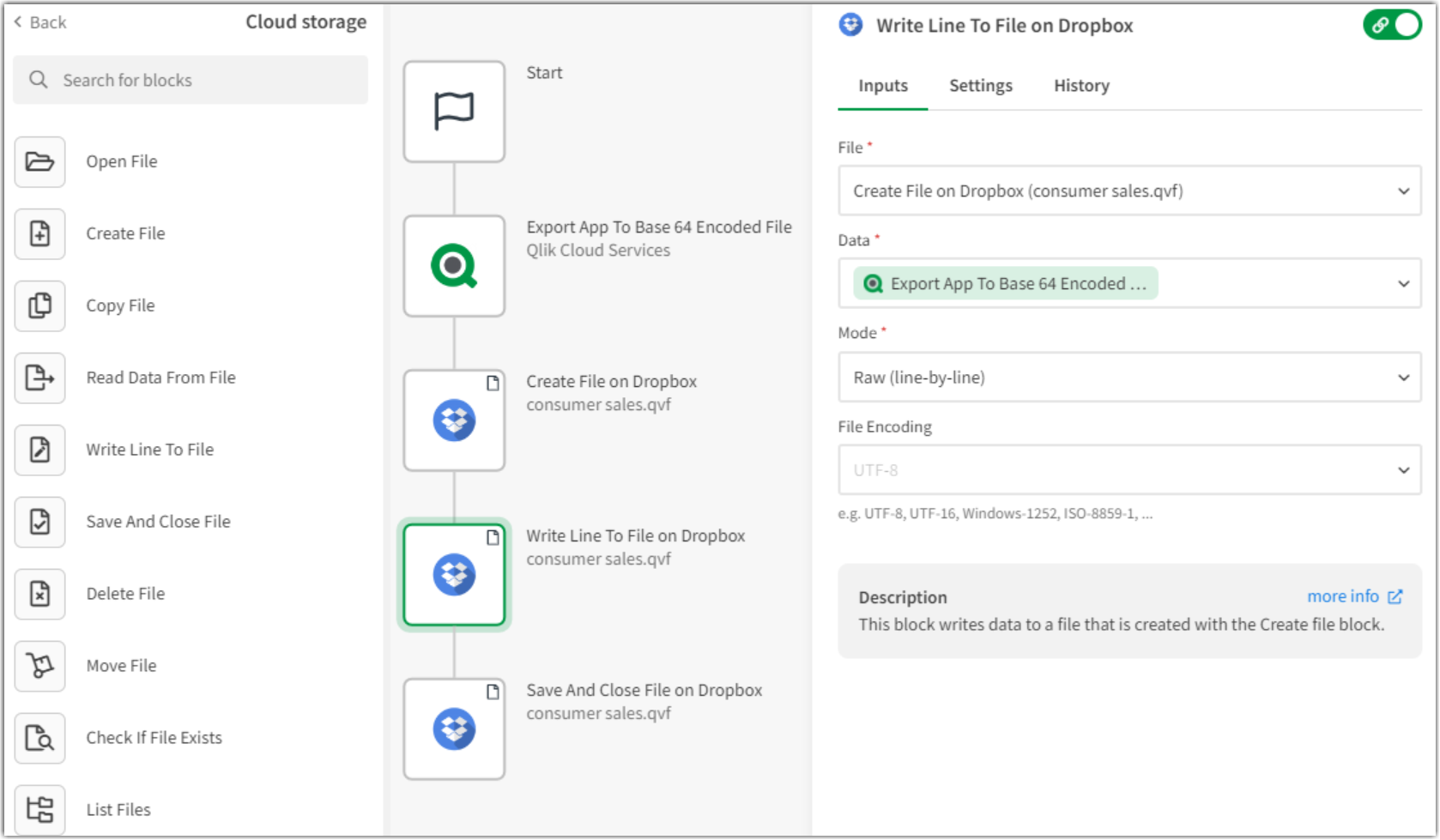Image resolution: width=1440 pixels, height=840 pixels.
Task: Switch to the Settings tab
Action: coord(980,85)
